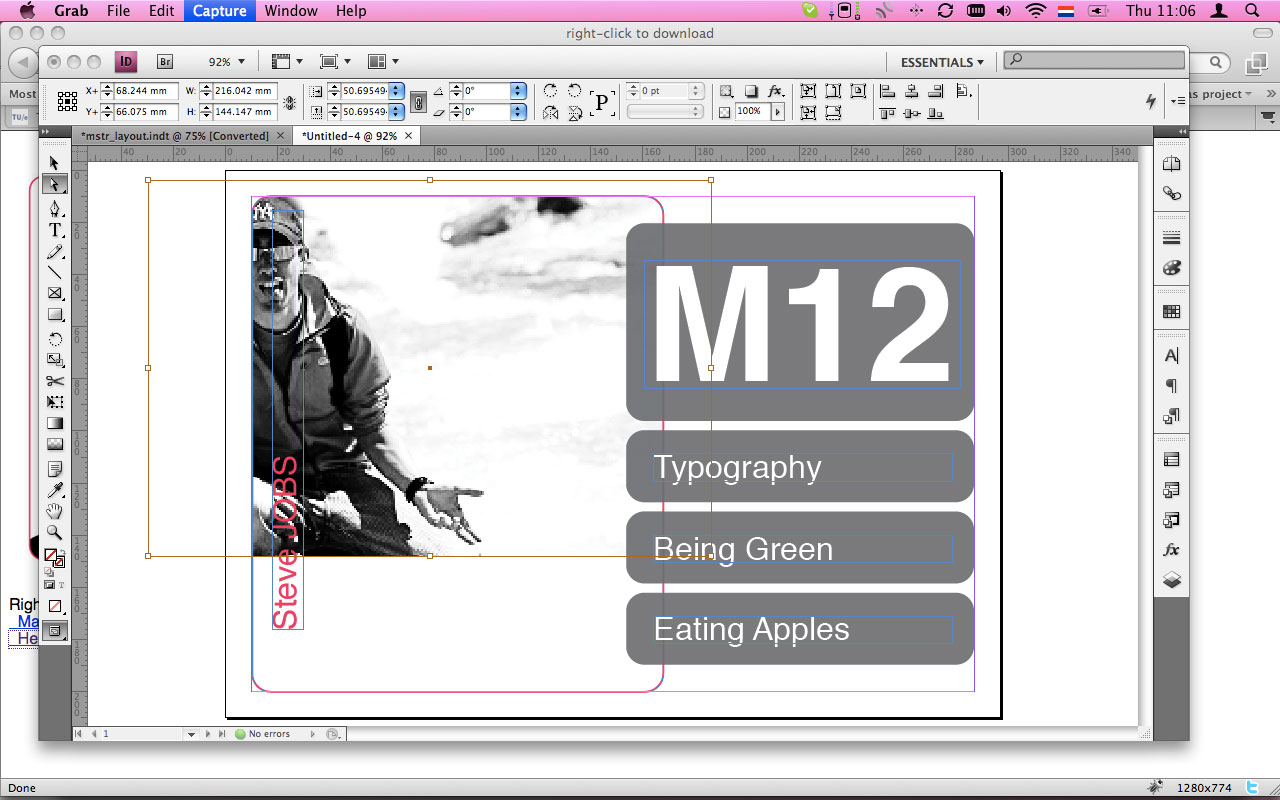Click the fx effects icon in control bar
Image resolution: width=1280 pixels, height=800 pixels.
pos(775,91)
